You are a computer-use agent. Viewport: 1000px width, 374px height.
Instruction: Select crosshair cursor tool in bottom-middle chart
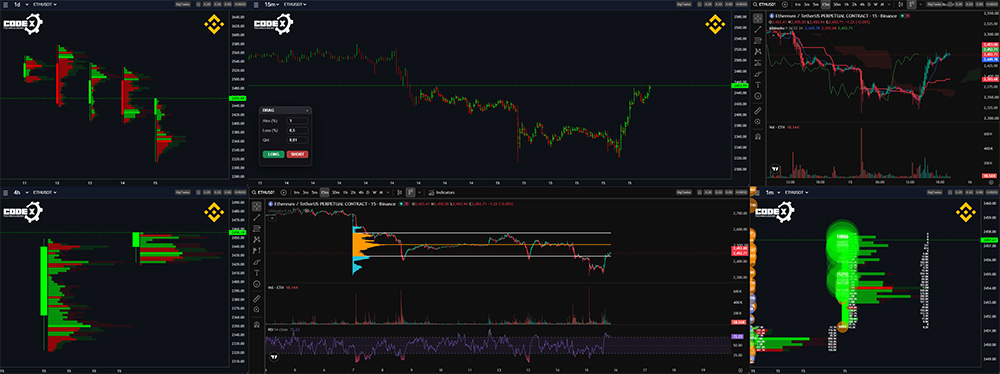[x=257, y=206]
